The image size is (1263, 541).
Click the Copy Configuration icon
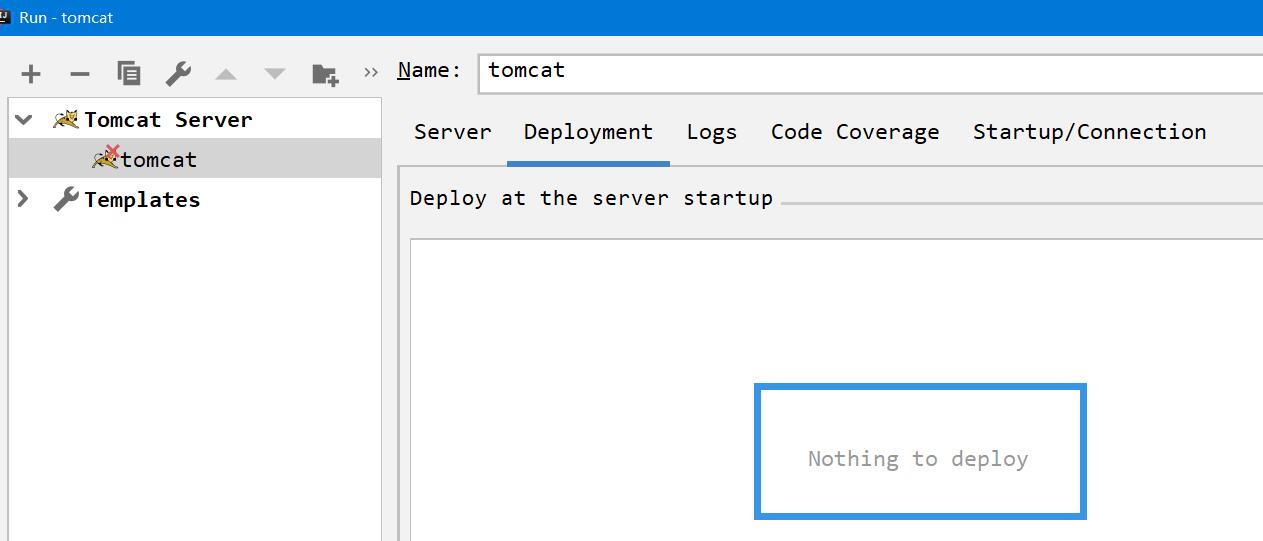(129, 73)
